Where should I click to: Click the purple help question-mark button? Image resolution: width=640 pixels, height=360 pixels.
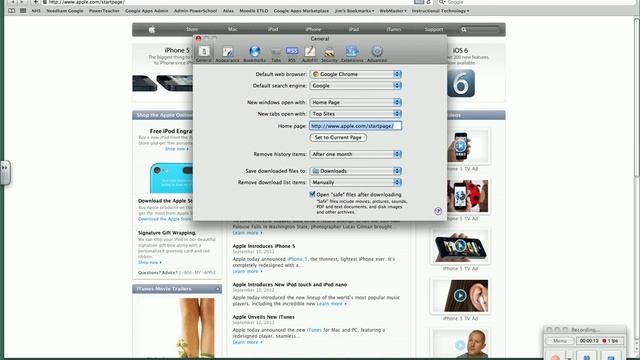click(438, 211)
